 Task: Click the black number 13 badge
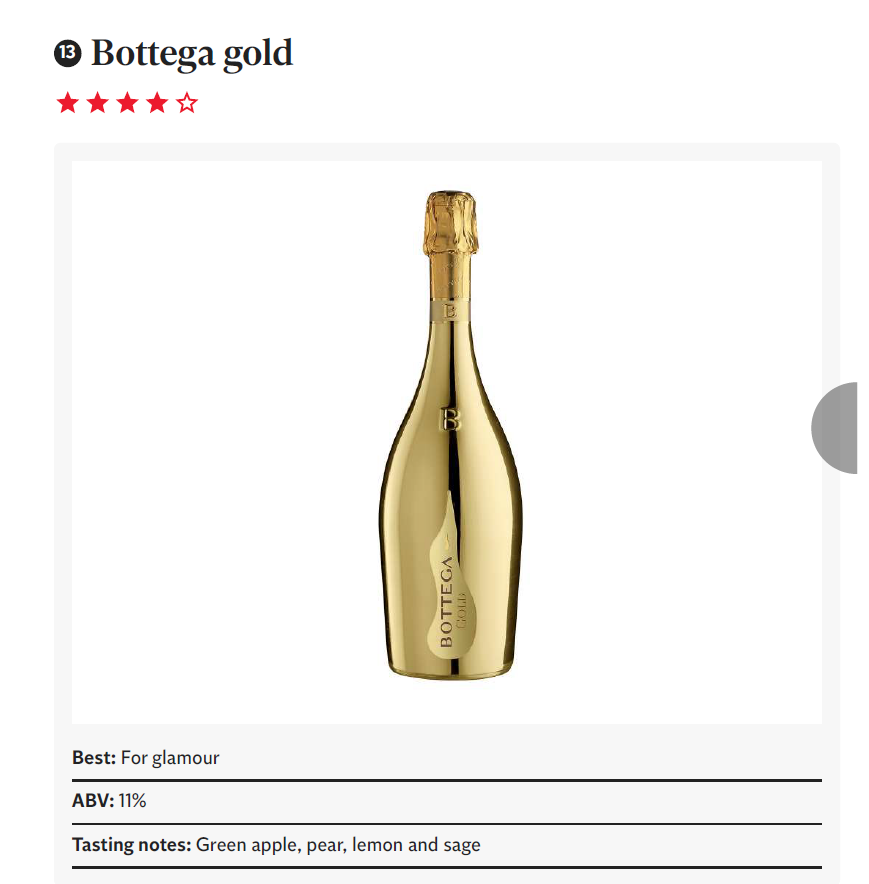(68, 54)
